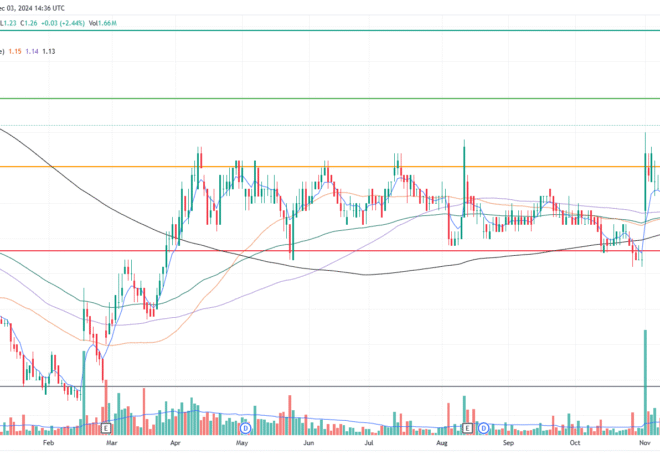Screen dimensions: 660x470
Task: Click the close price C1.26
Action: click(x=29, y=23)
